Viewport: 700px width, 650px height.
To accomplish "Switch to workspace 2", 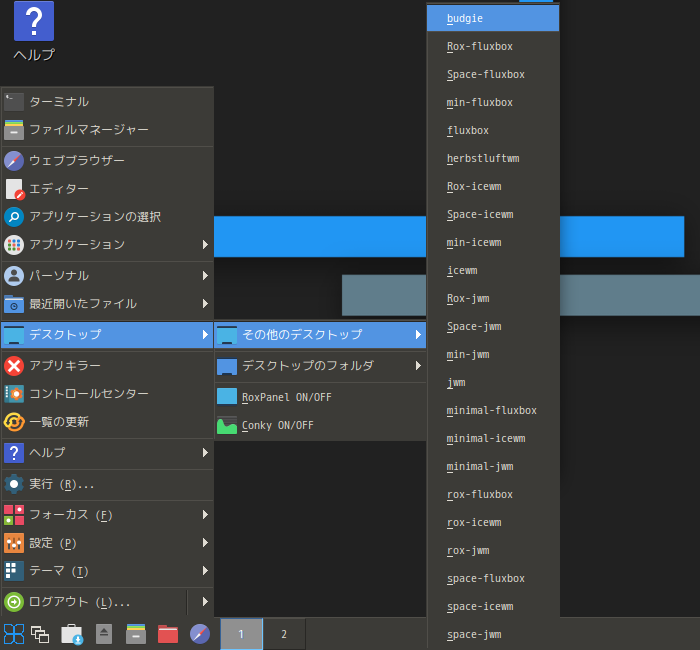I will [x=284, y=634].
